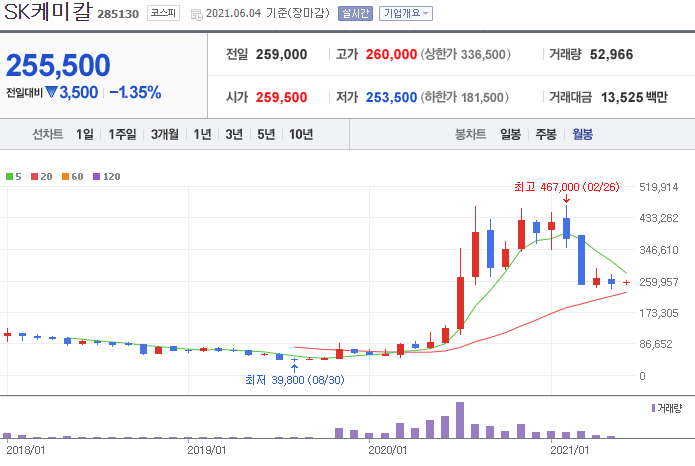This screenshot has width=695, height=466.
Task: Select the 5년 line chart tab
Action: 266,134
